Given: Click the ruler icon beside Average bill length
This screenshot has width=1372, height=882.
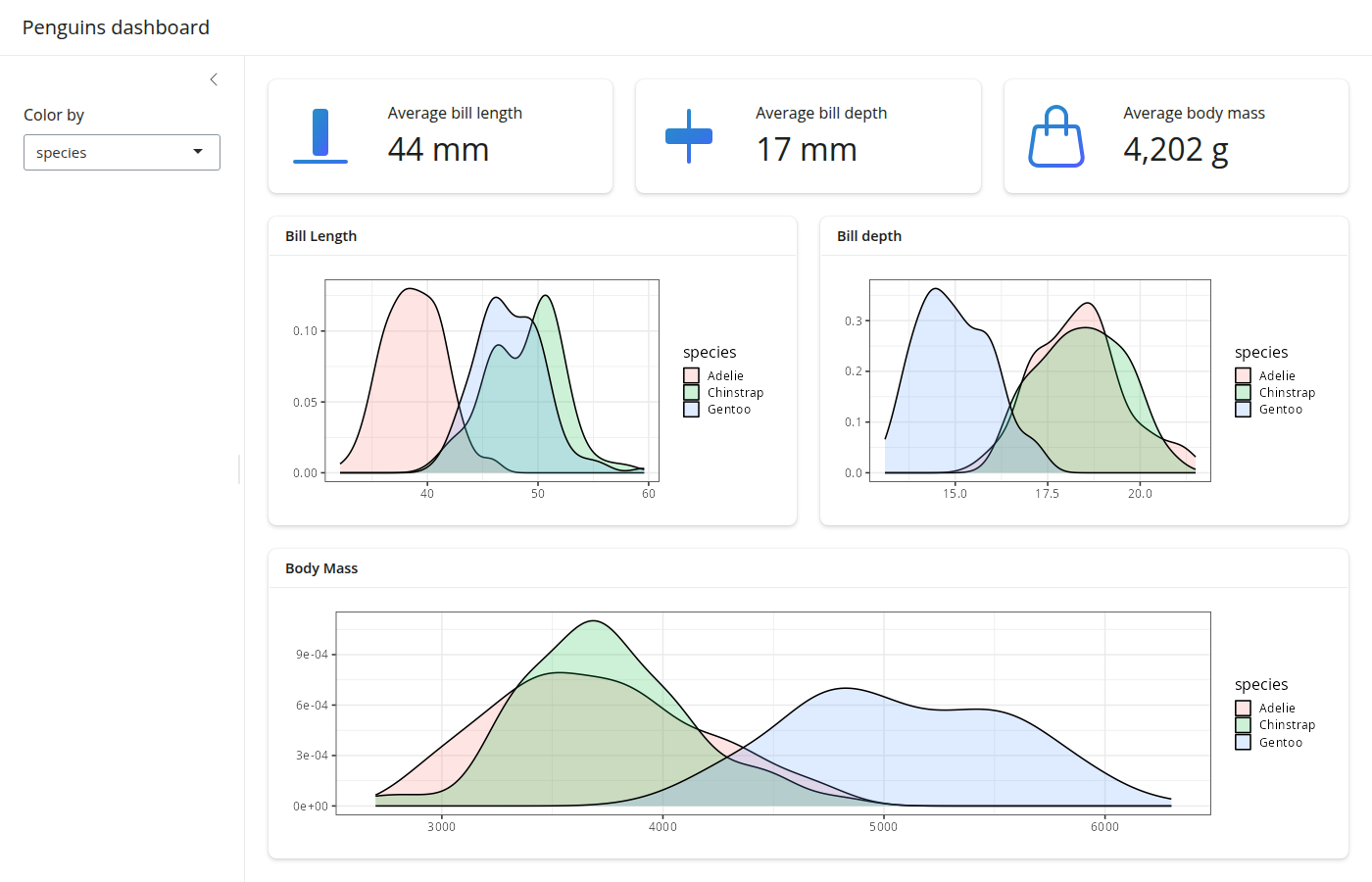Looking at the screenshot, I should (320, 136).
